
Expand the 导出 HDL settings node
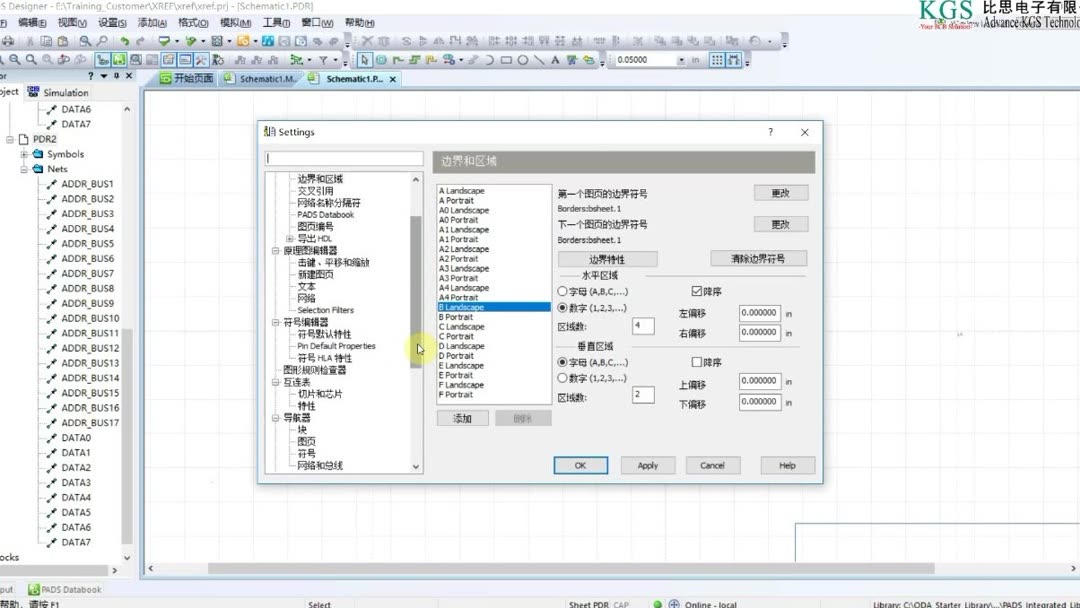coord(288,239)
